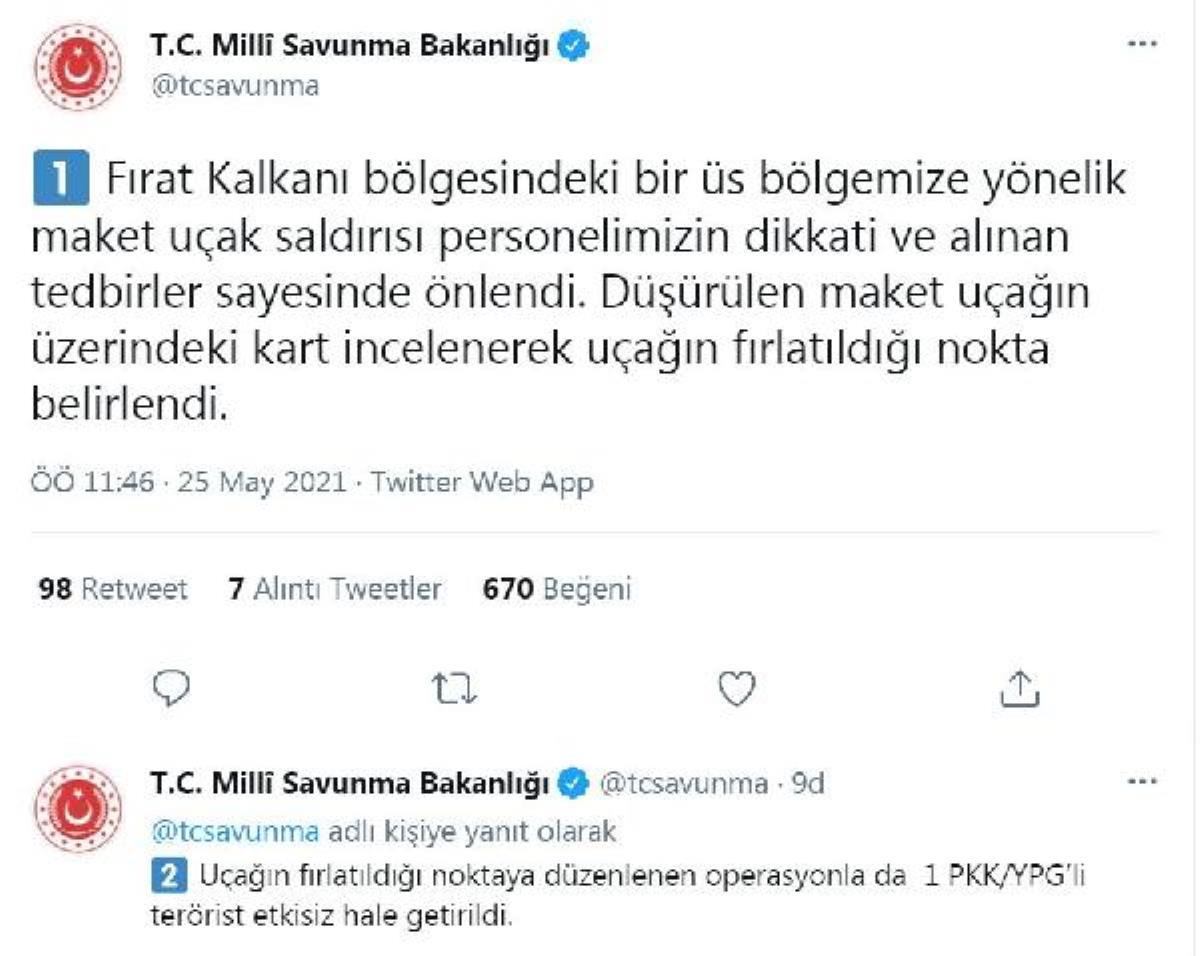Screen dimensions: 1200x956
Task: Retweet the main tweet
Action: tap(456, 687)
